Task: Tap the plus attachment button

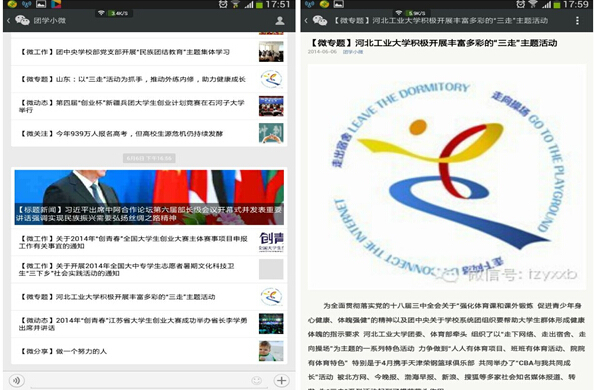Action: point(281,380)
